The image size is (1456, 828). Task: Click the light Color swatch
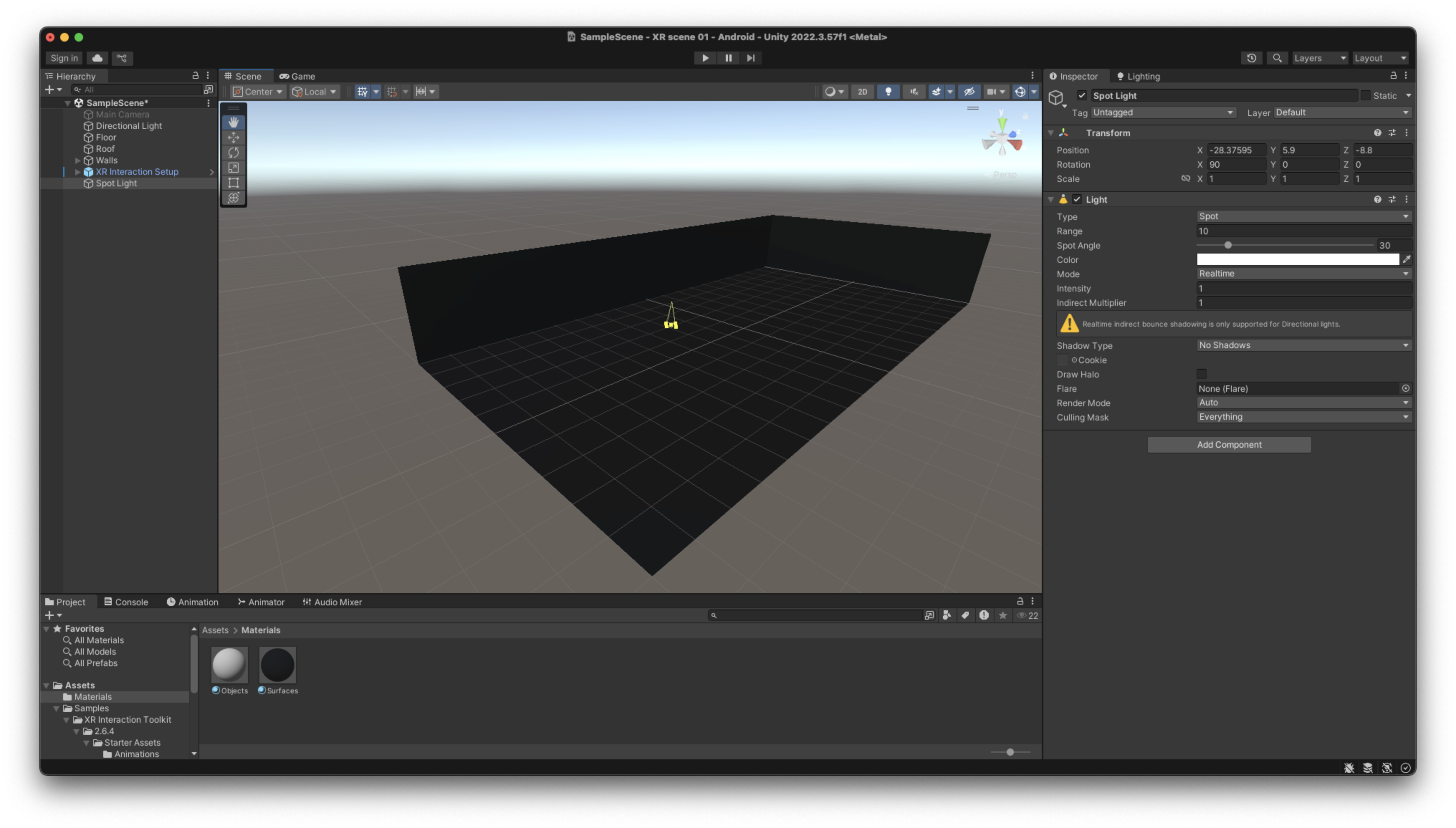[1297, 259]
